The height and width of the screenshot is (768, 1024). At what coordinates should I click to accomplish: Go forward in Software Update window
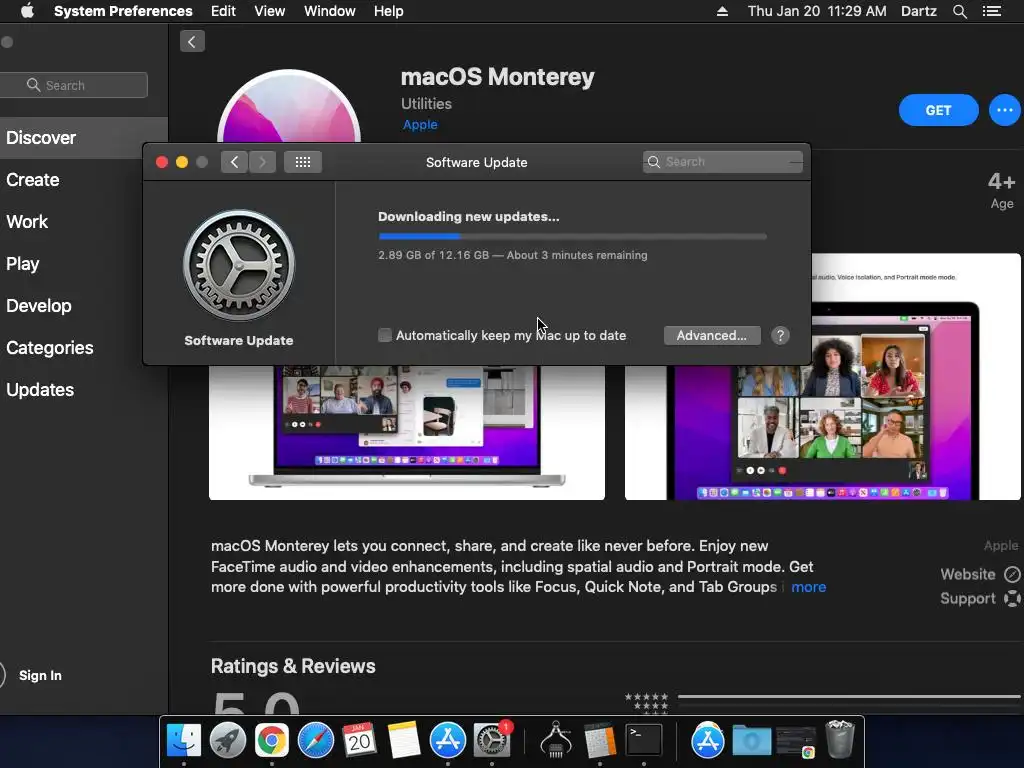click(263, 162)
